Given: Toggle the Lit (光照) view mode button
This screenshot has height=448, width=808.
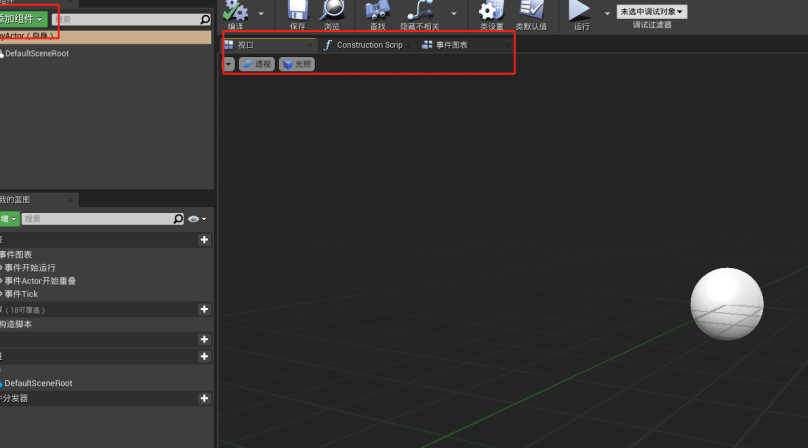Looking at the screenshot, I should [x=297, y=63].
